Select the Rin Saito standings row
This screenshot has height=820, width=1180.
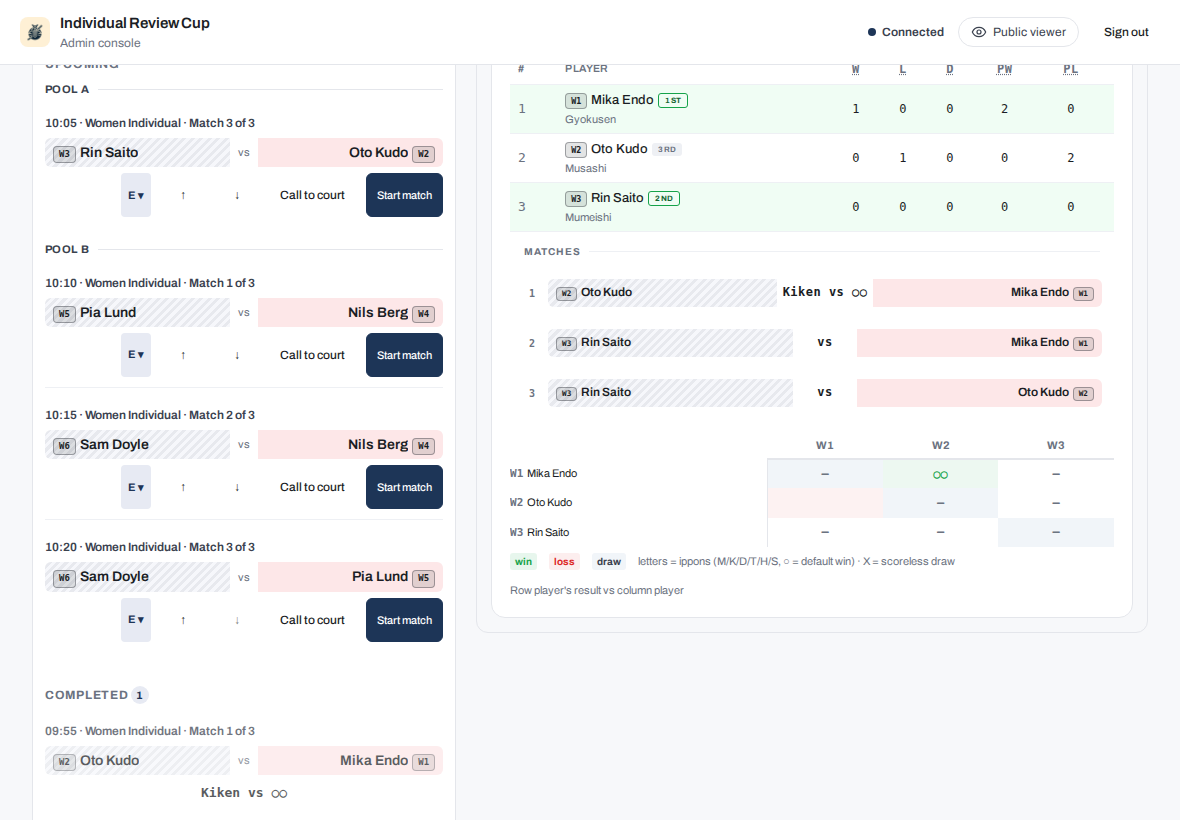pos(811,207)
